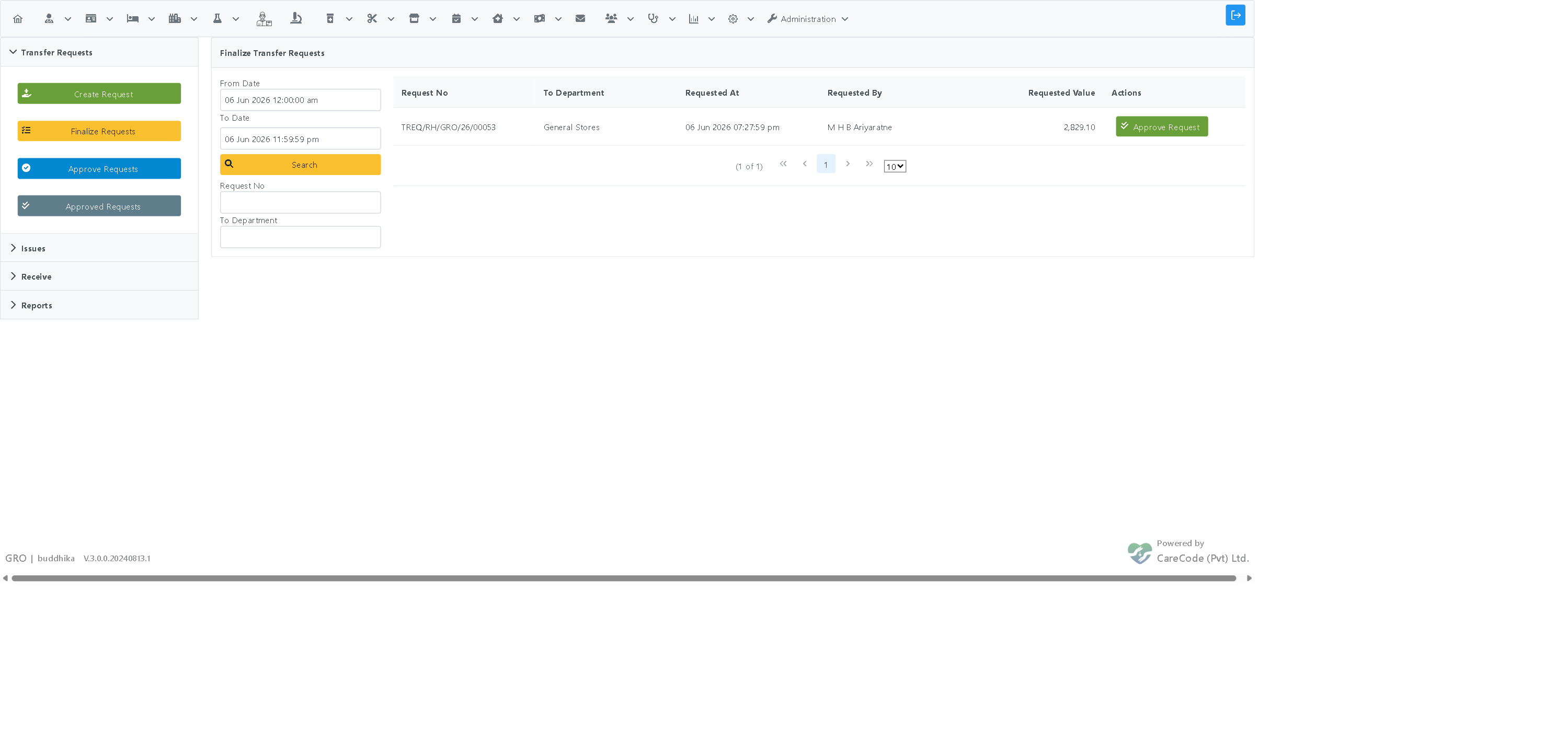Open the store menu icon
The width and height of the screenshot is (1568, 729).
pyautogui.click(x=414, y=19)
